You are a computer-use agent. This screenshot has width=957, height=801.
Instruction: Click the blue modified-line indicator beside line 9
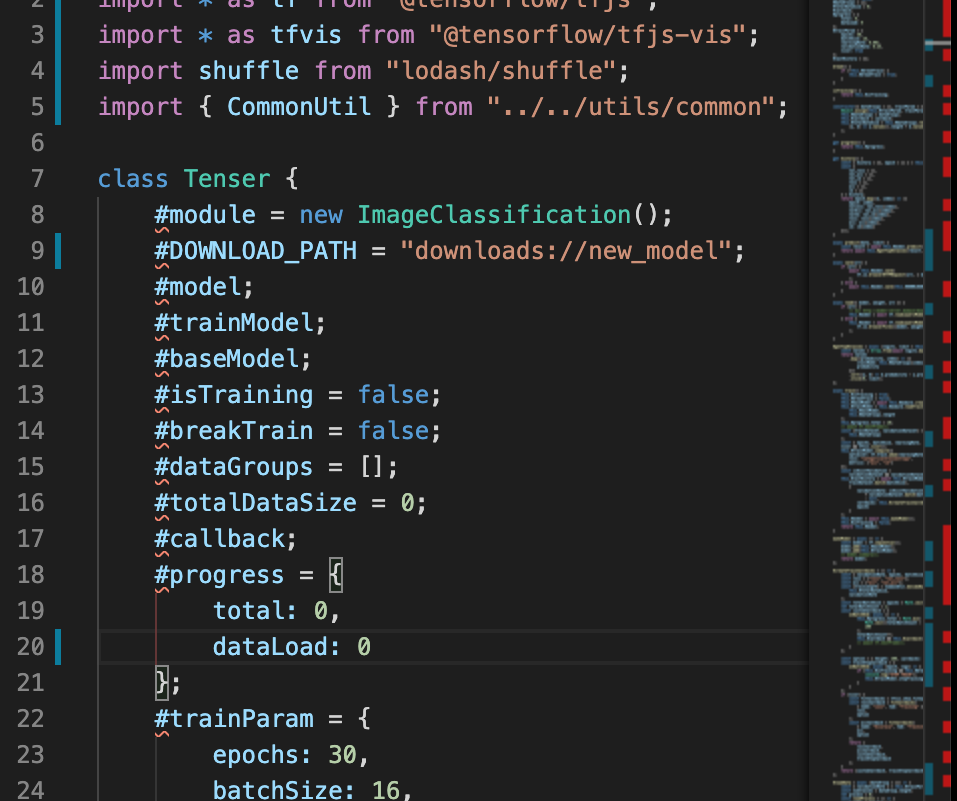[58, 250]
